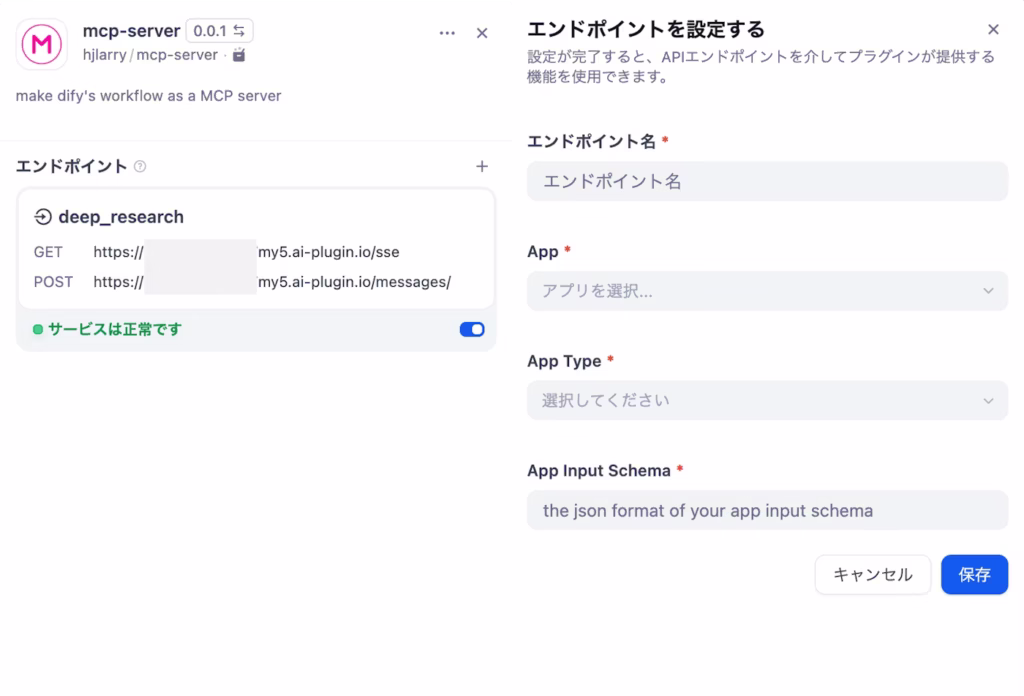Viewport: 1024px width, 696px height.
Task: Focus the エンドポイント名 text field
Action: coord(767,181)
